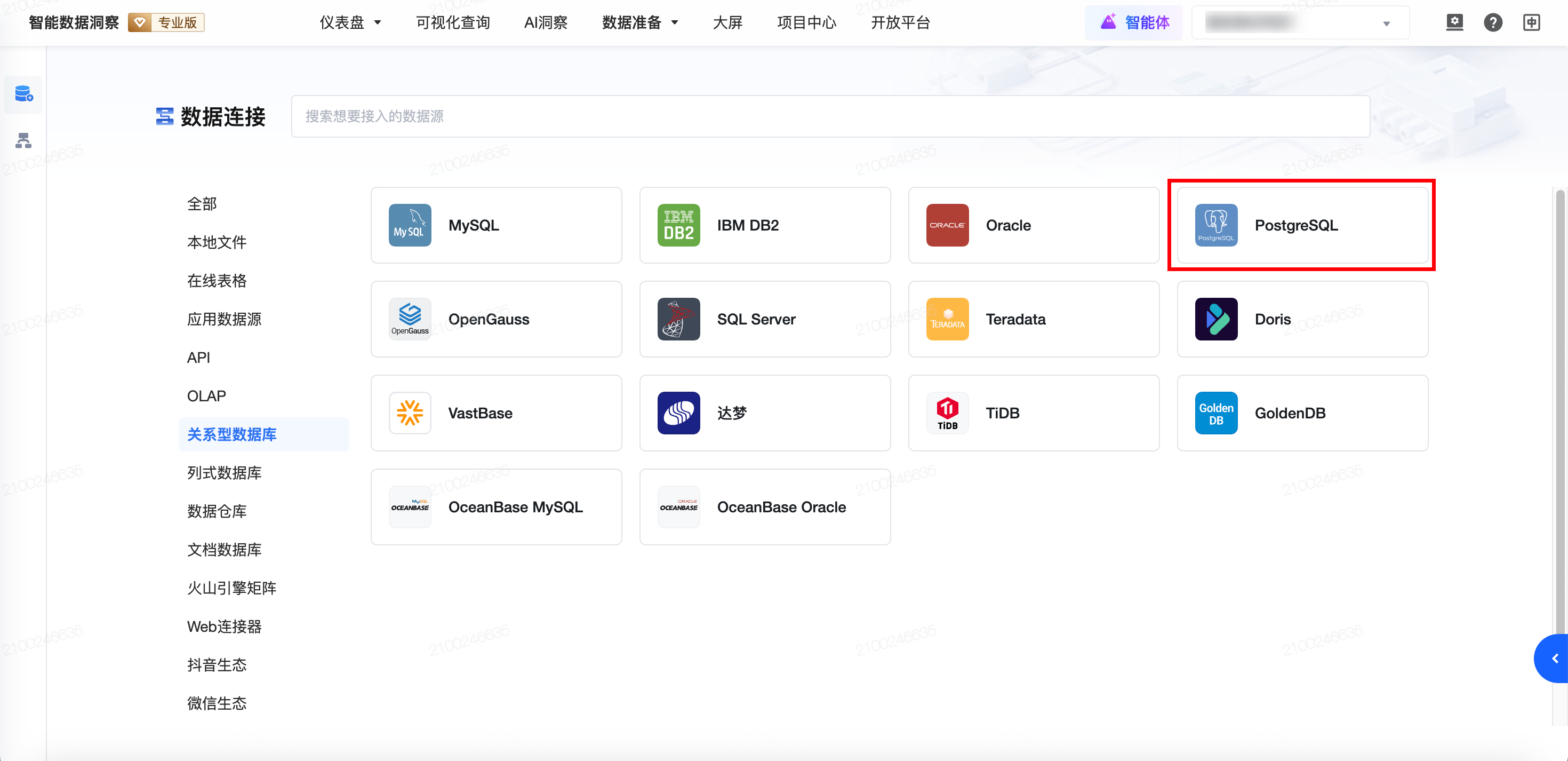Select the 数据仓库 category
The width and height of the screenshot is (1568, 761).
[217, 511]
